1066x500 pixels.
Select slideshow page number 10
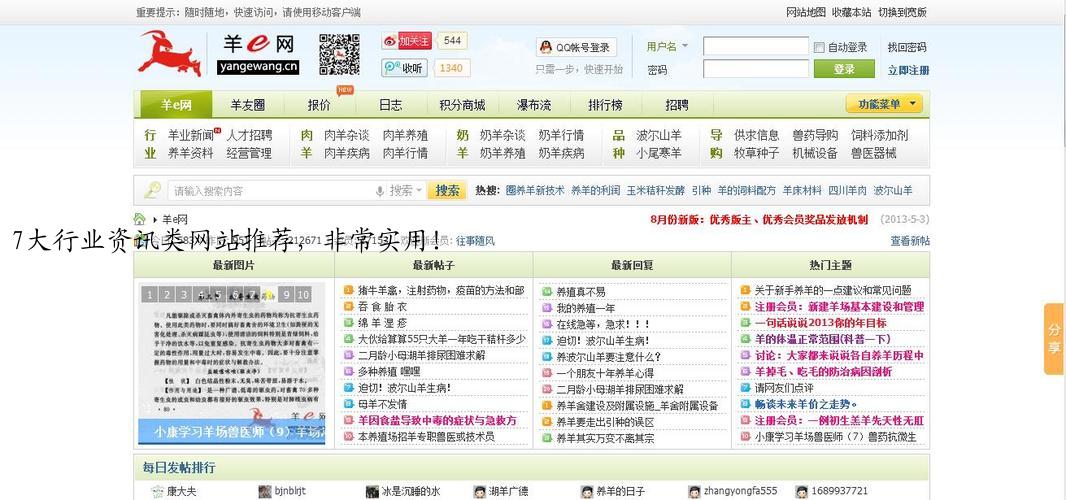point(303,295)
